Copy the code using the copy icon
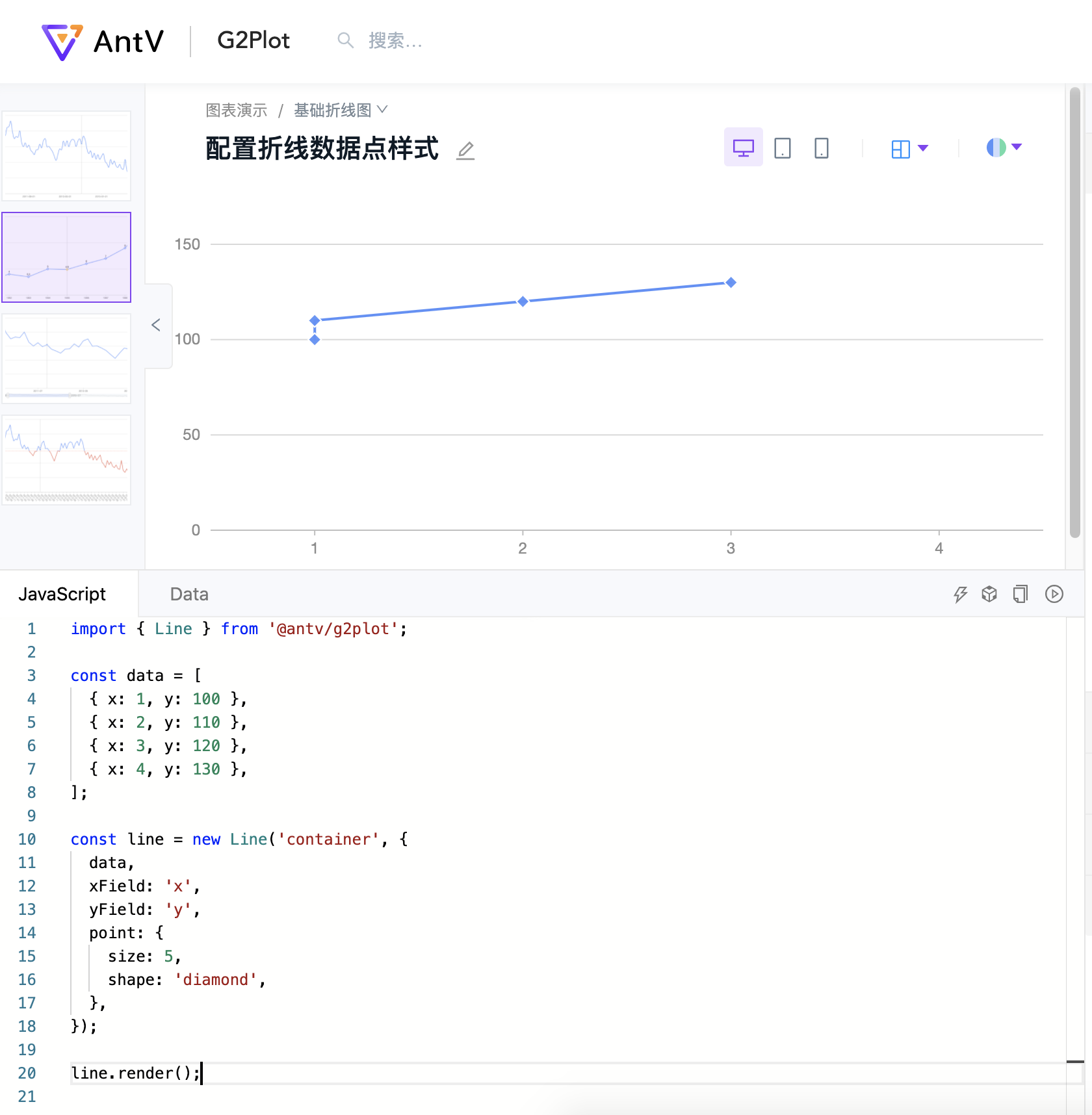 pyautogui.click(x=1020, y=593)
